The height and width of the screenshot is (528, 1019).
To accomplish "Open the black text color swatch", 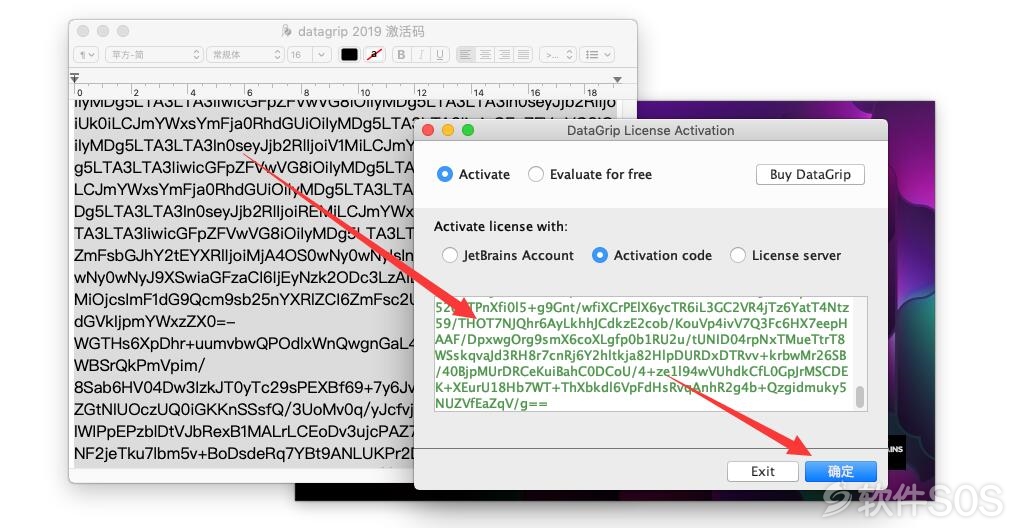I will (350, 55).
